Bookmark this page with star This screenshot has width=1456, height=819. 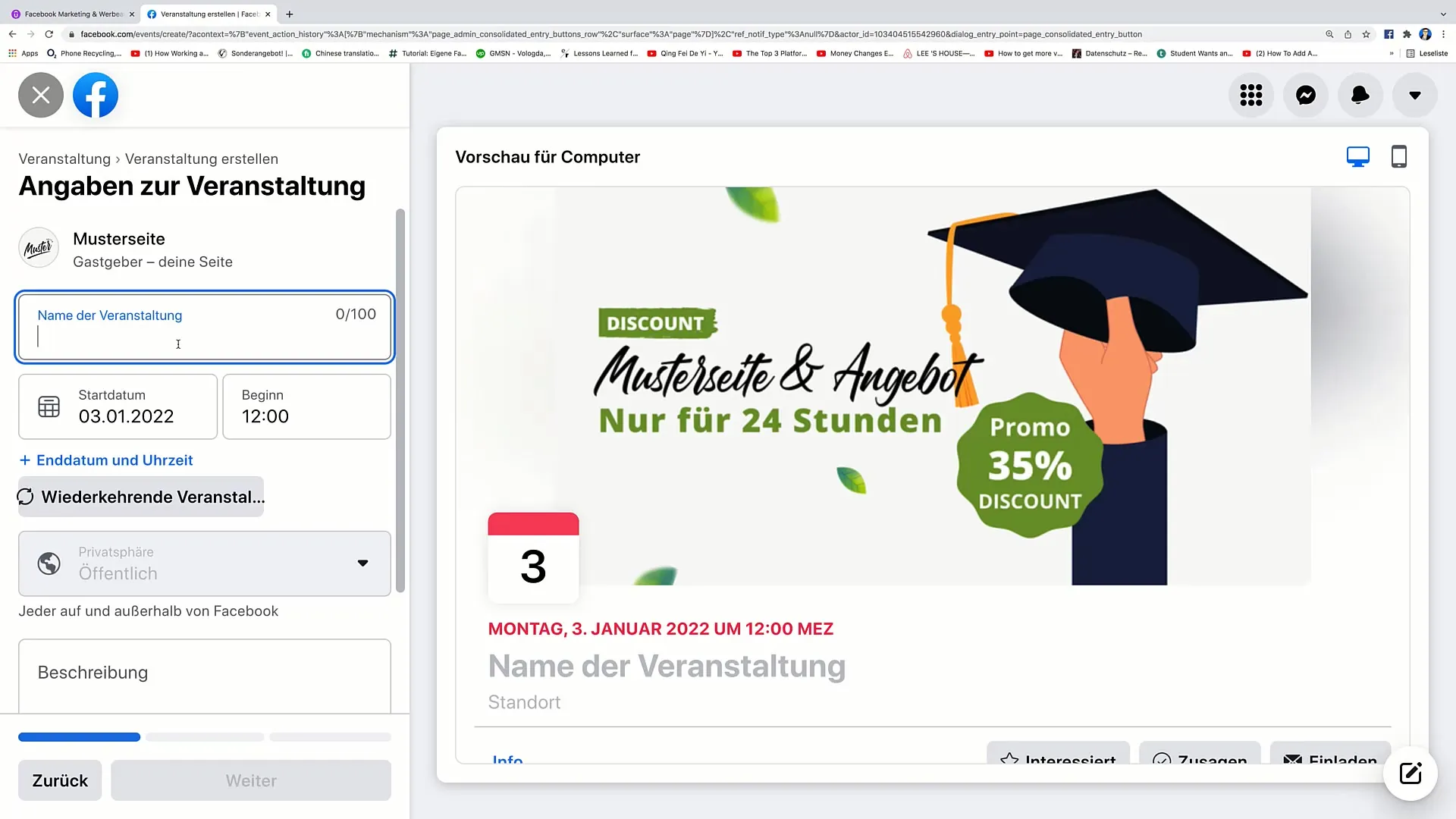pyautogui.click(x=1367, y=34)
